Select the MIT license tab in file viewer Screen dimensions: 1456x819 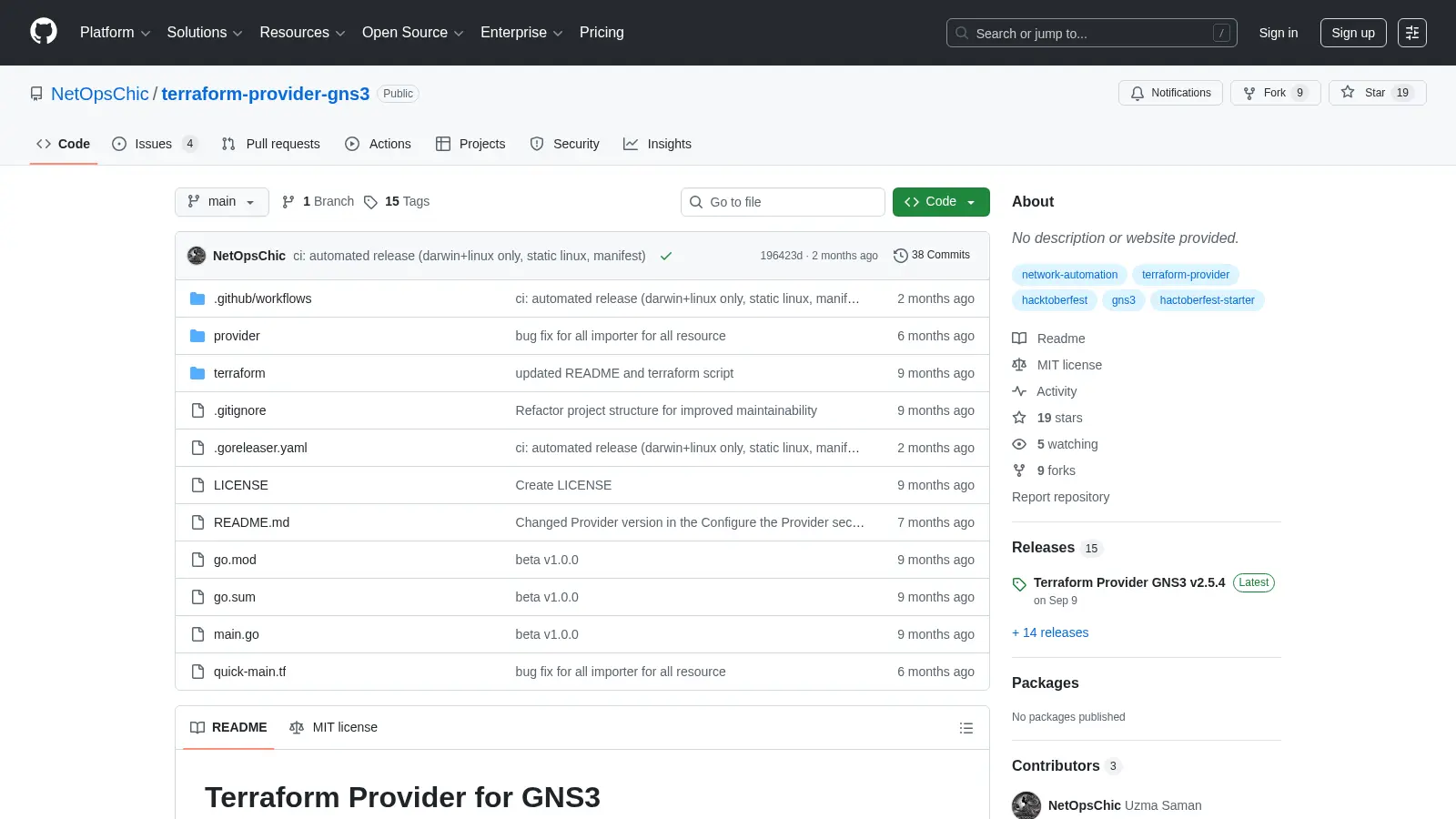[x=333, y=727]
